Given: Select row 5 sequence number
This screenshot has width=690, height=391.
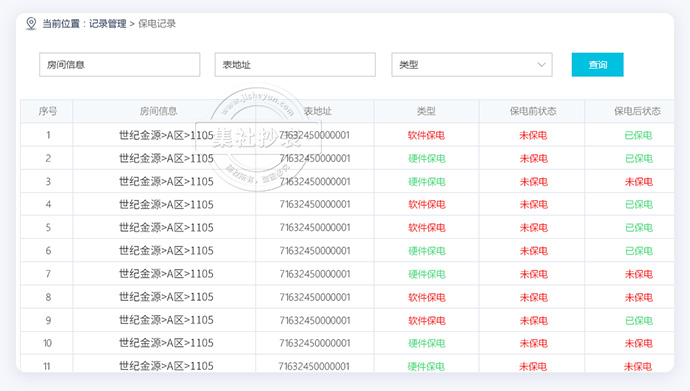Looking at the screenshot, I should coord(48,228).
